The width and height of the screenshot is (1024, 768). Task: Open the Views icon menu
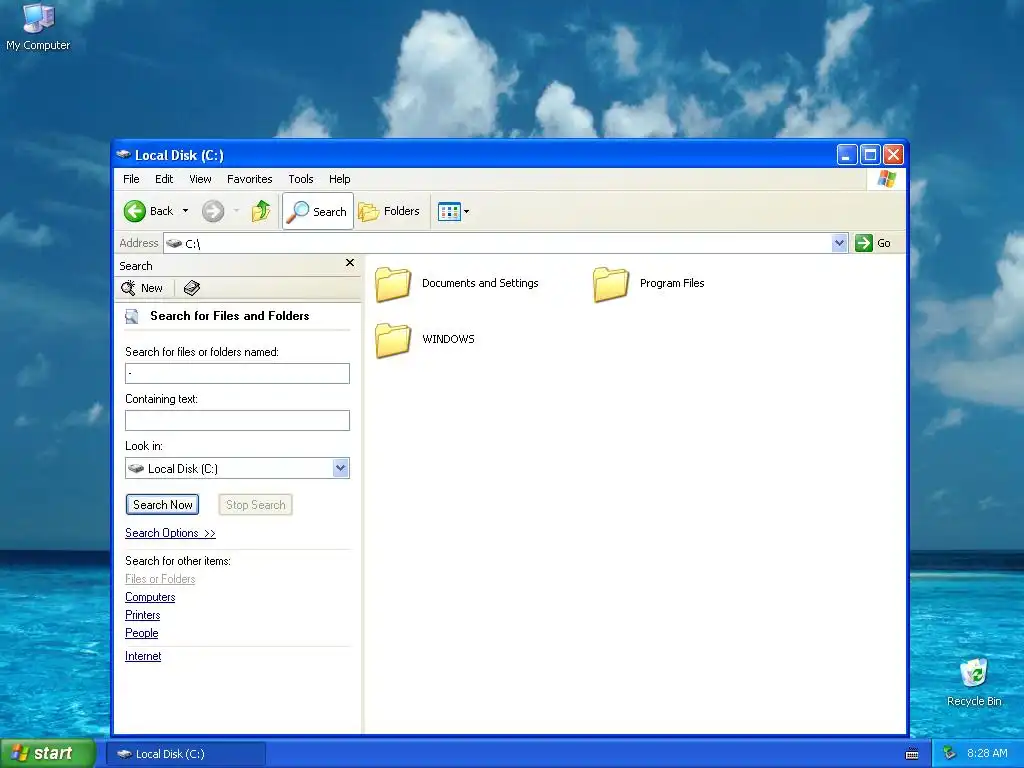click(x=453, y=212)
